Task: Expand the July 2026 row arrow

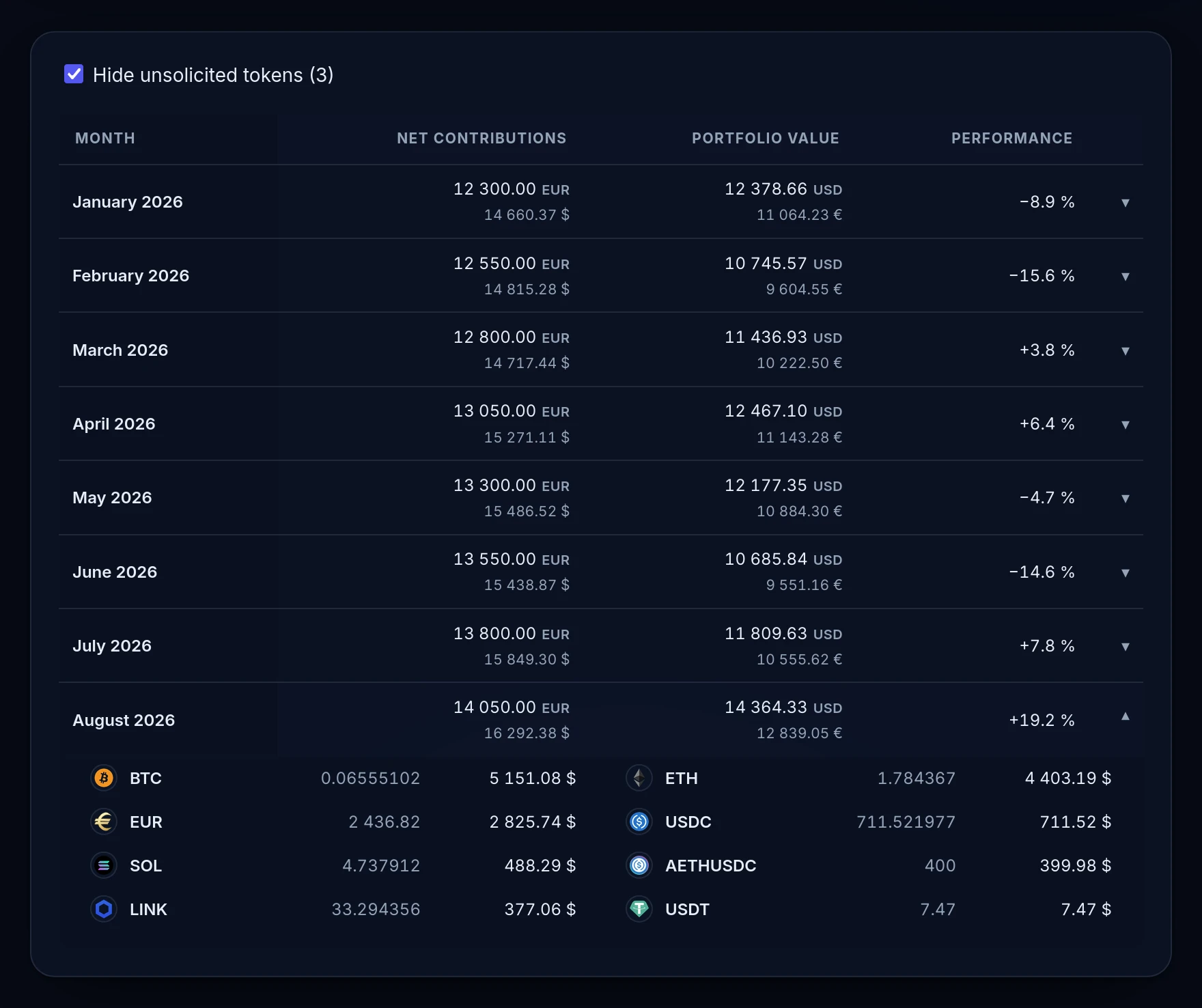Action: point(1125,647)
